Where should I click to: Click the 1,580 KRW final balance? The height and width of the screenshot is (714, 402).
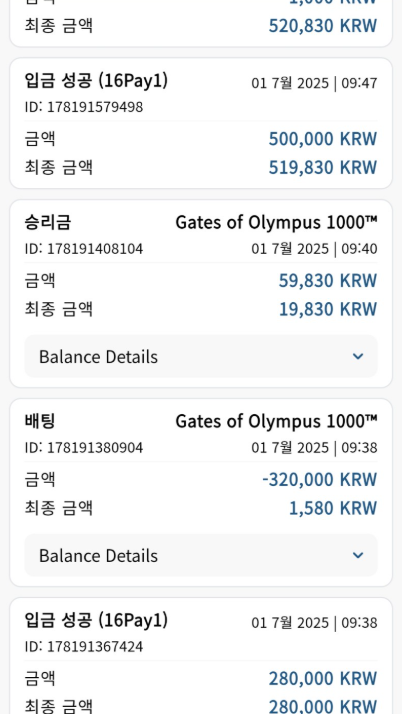[333, 508]
